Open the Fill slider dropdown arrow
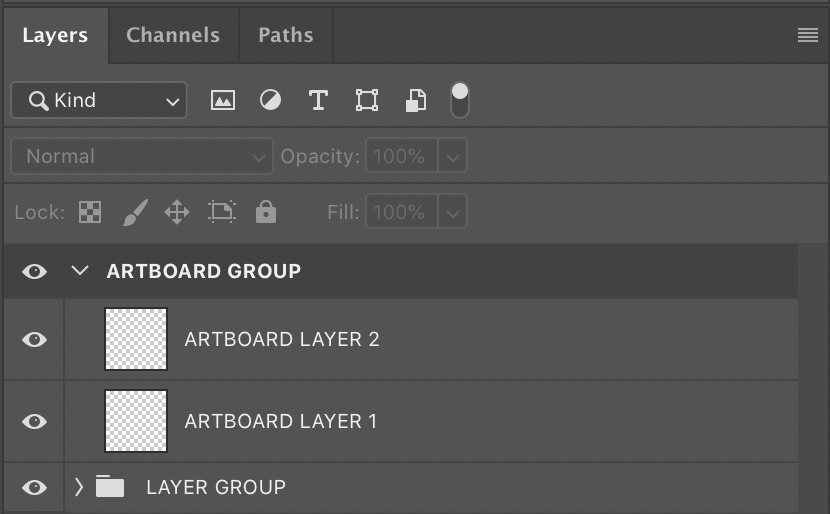This screenshot has width=830, height=514. (x=453, y=212)
